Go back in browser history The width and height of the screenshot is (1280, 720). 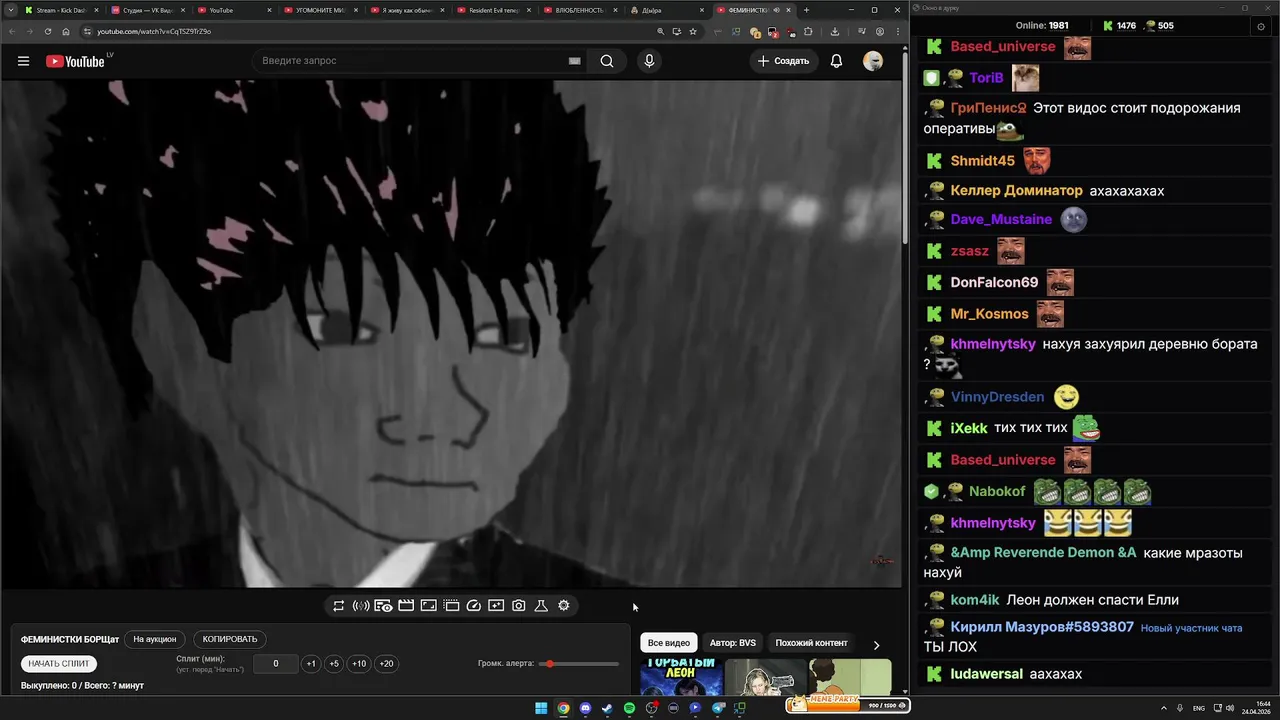coord(12,31)
